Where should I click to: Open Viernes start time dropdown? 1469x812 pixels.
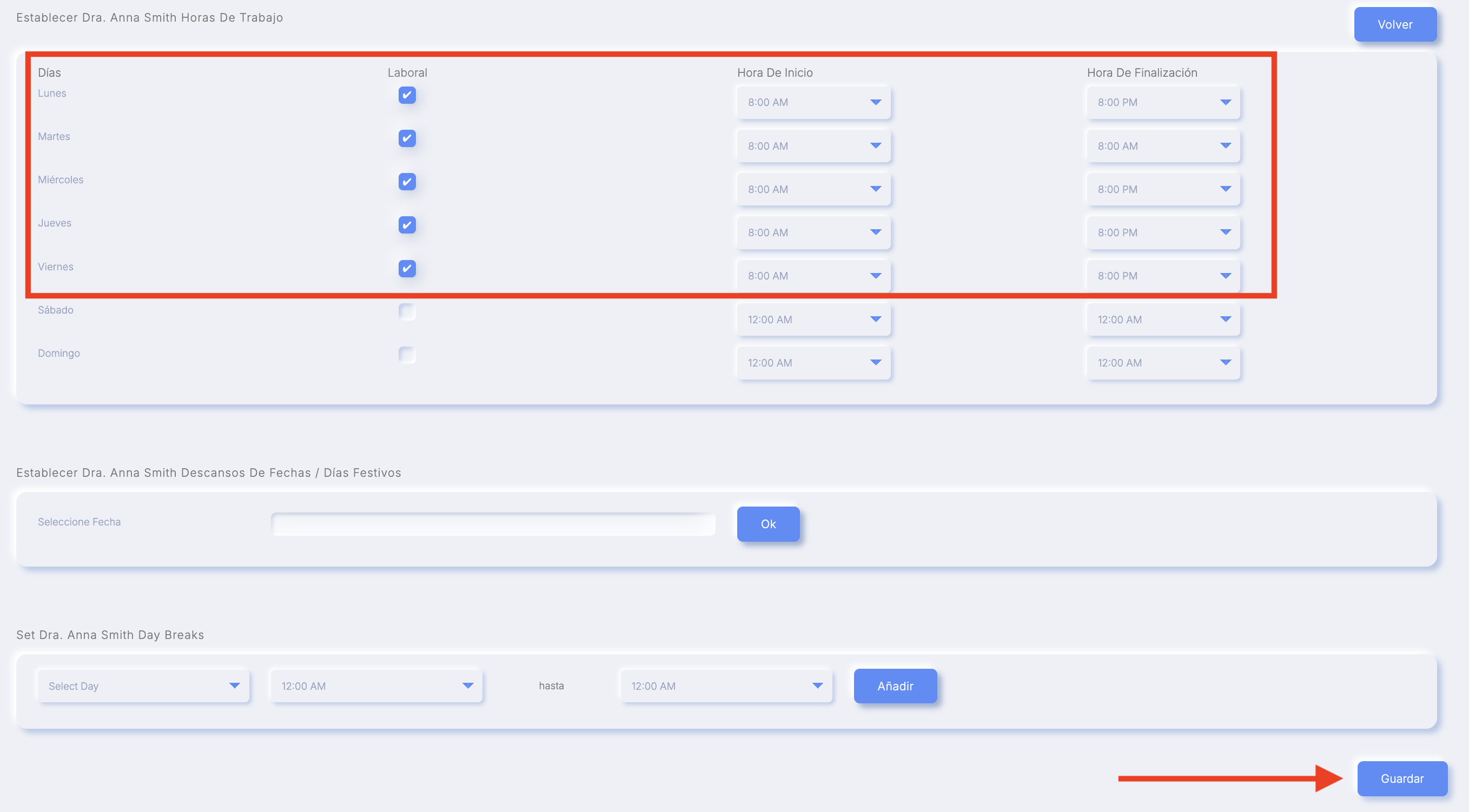coord(814,276)
